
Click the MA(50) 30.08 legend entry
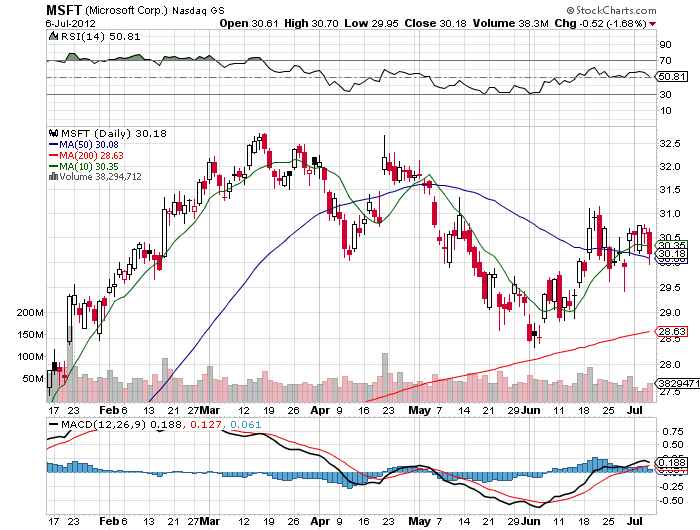pyautogui.click(x=89, y=145)
